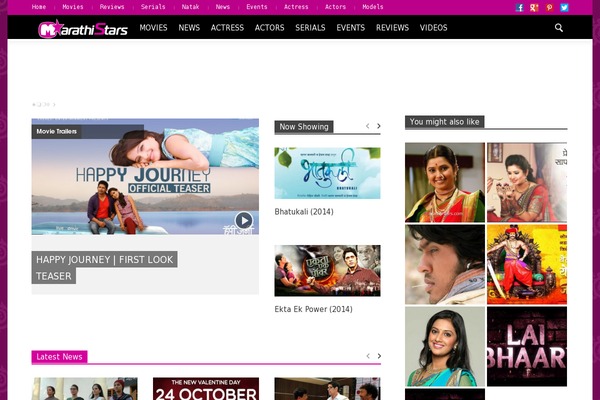Open thumbnail of man with beard in profile
Image resolution: width=600 pixels, height=400 pixels.
pyautogui.click(x=445, y=264)
